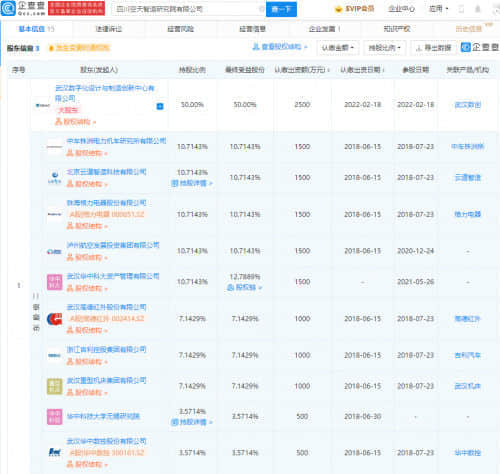Sort by 认缴出资日期 column header
This screenshot has width=500, height=474.
362,70
